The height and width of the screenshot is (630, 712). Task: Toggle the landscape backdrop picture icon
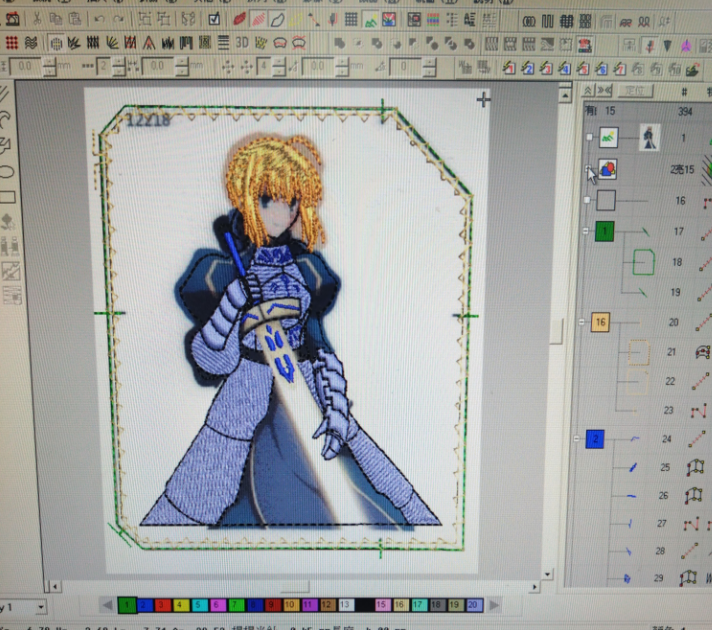coord(371,20)
